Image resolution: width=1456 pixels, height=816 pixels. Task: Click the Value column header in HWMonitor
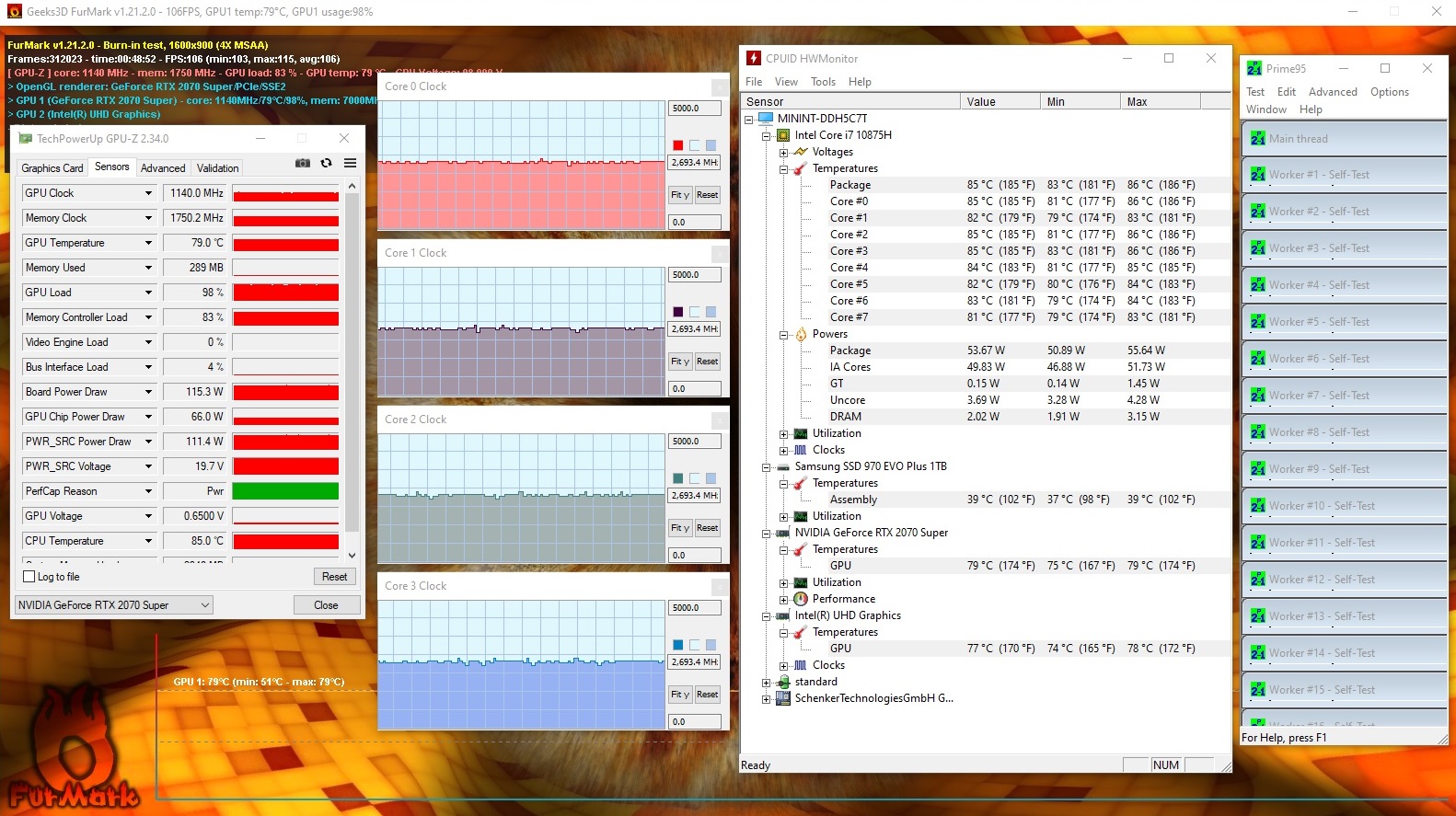pos(1000,102)
